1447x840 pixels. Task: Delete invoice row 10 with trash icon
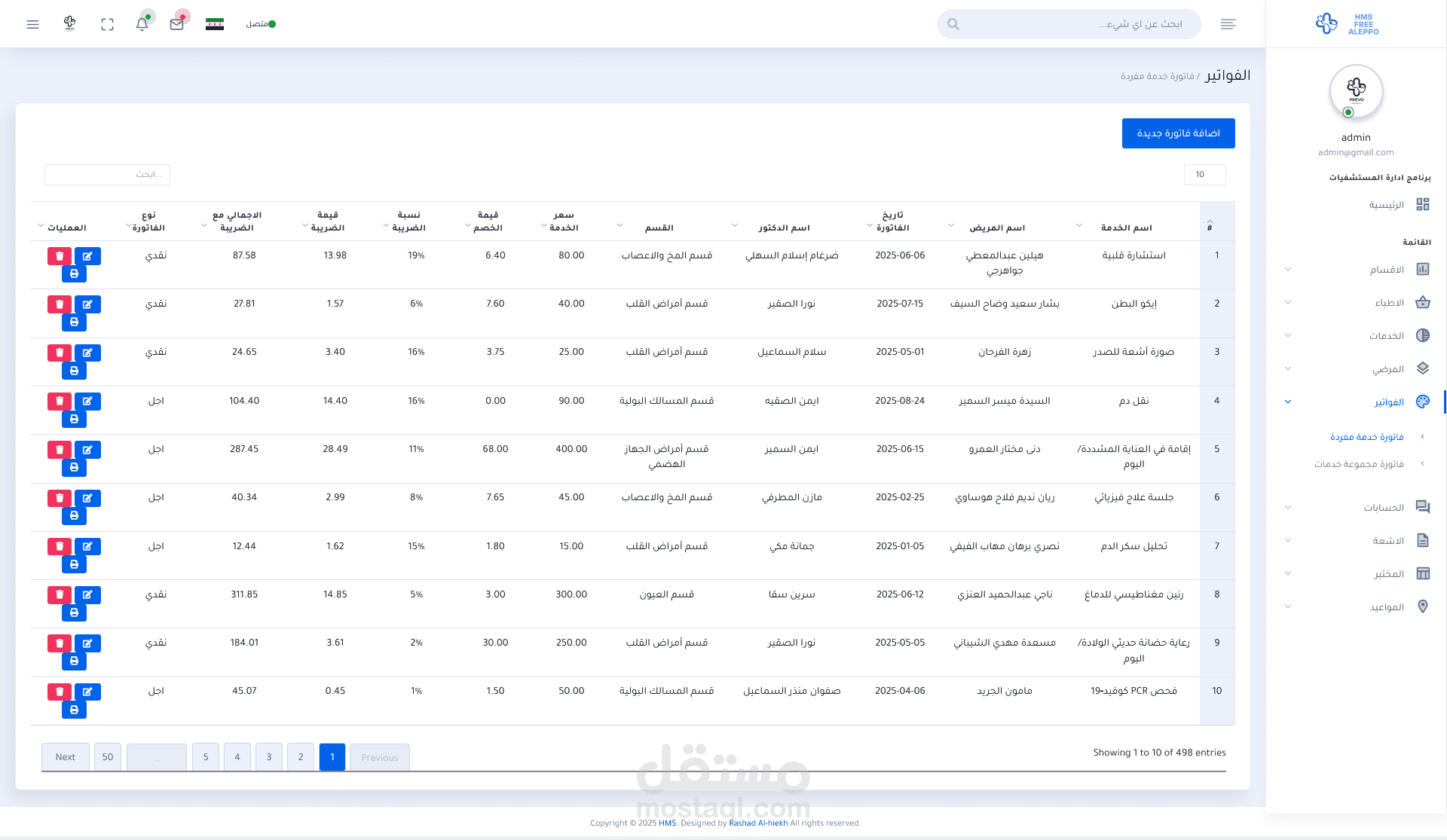point(60,692)
